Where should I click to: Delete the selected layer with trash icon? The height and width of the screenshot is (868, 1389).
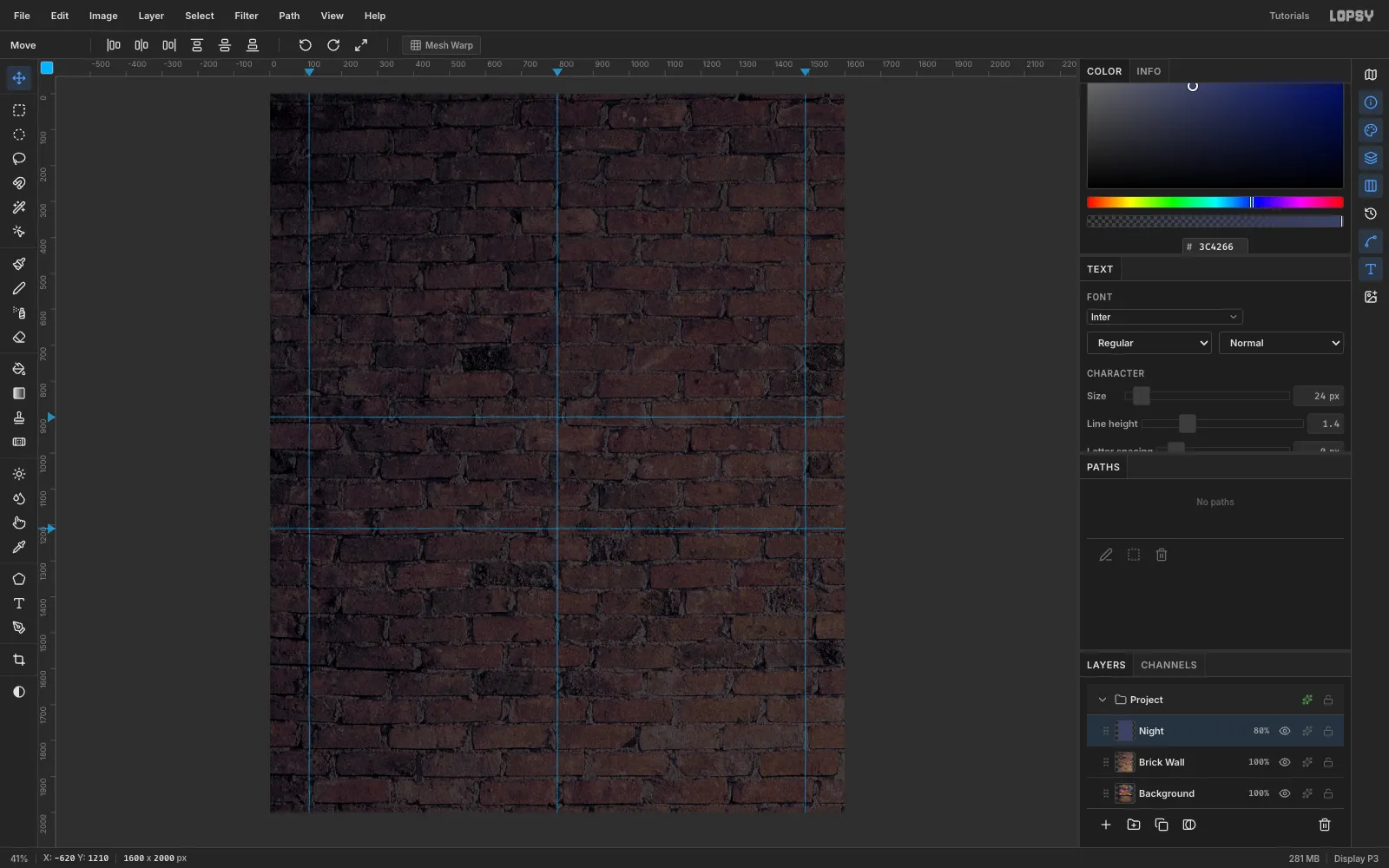[1325, 825]
